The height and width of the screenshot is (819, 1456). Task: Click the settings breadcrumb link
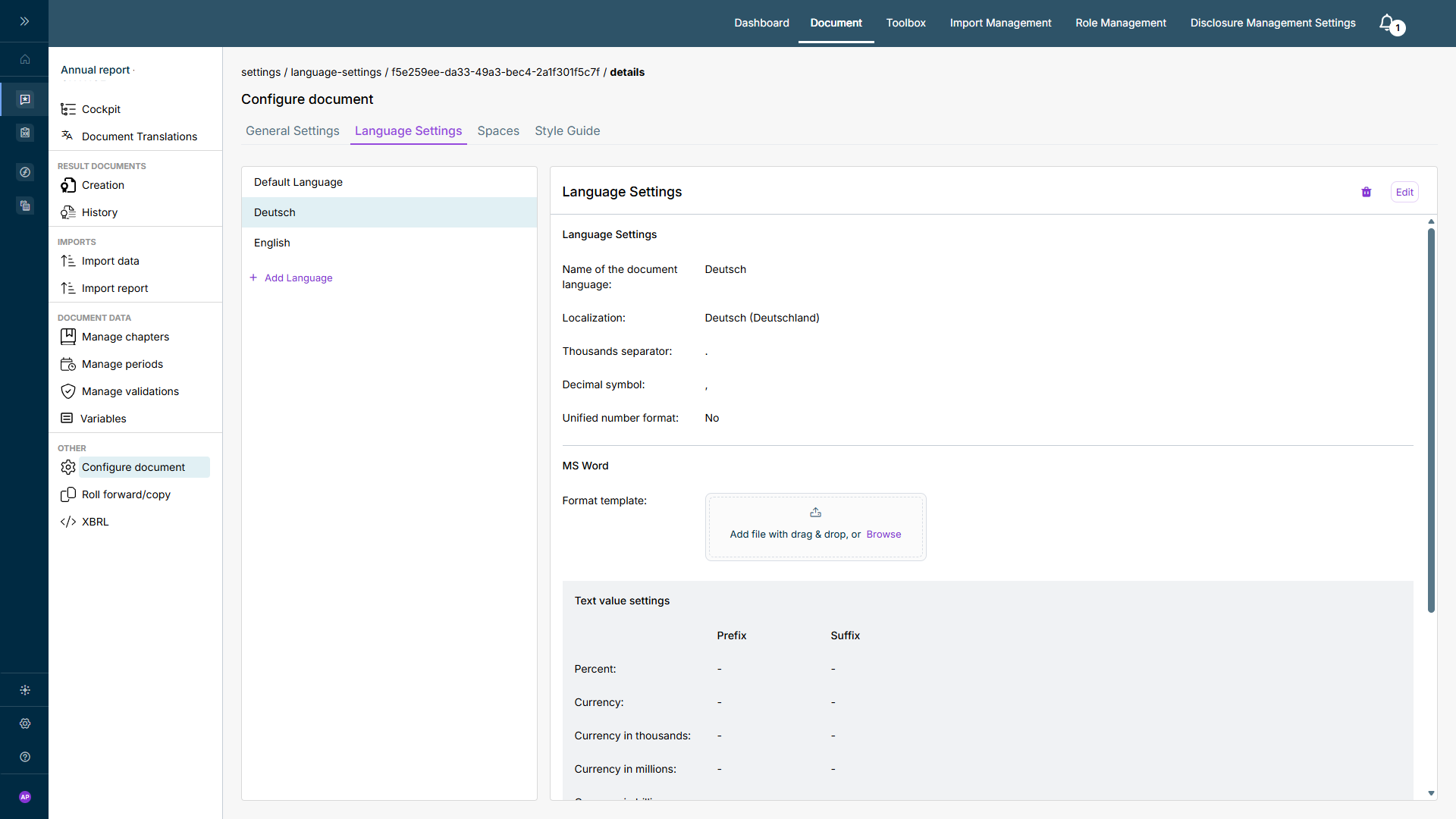261,72
